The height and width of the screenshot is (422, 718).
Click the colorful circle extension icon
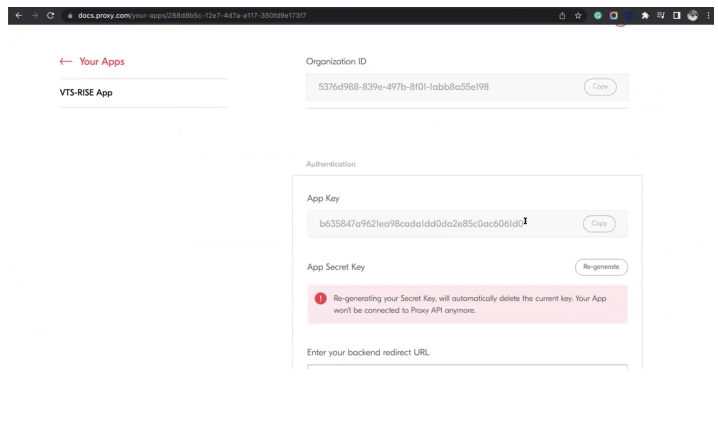614,16
